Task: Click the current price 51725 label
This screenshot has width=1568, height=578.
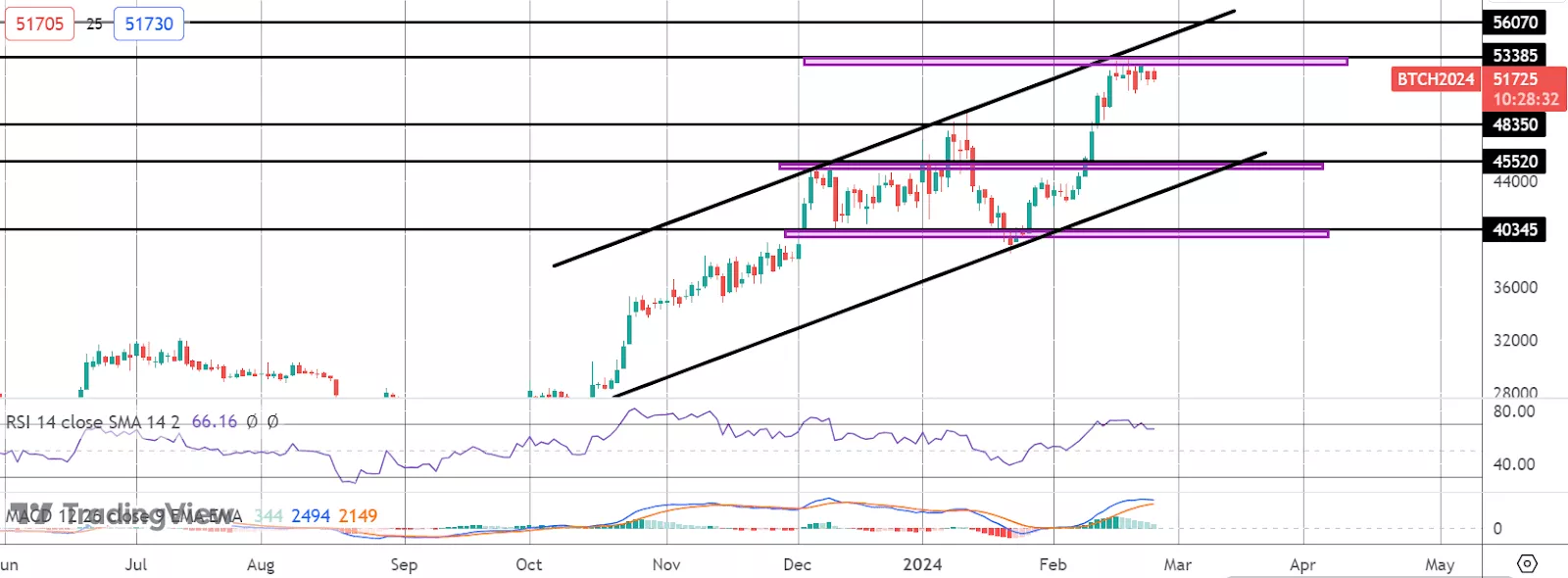Action: point(1515,79)
